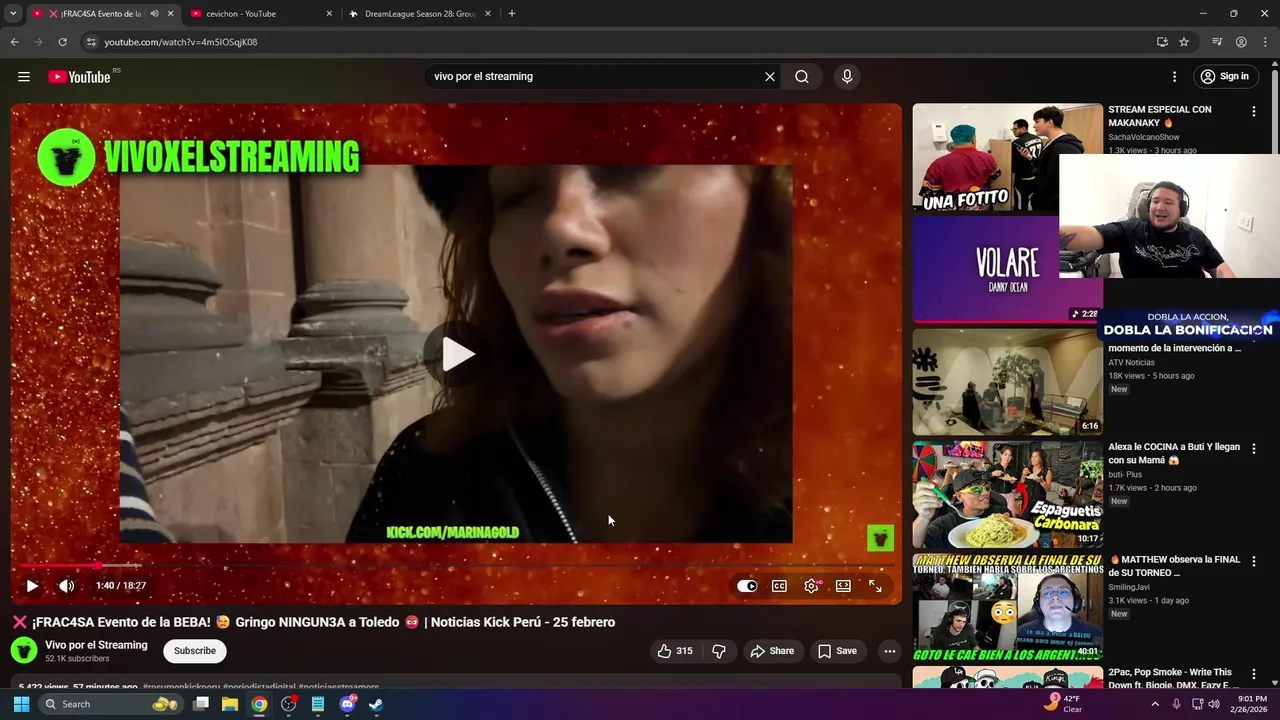Save video to a playlist
Image resolution: width=1280 pixels, height=720 pixels.
coord(837,651)
